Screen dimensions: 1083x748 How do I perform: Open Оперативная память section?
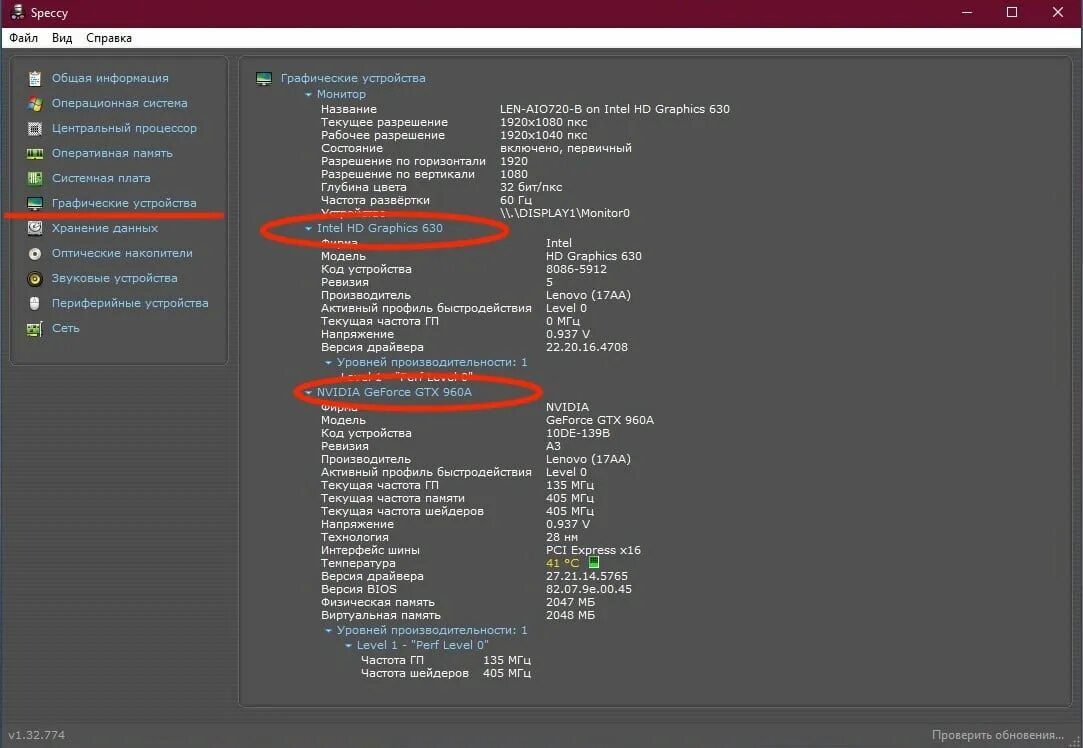coord(112,153)
